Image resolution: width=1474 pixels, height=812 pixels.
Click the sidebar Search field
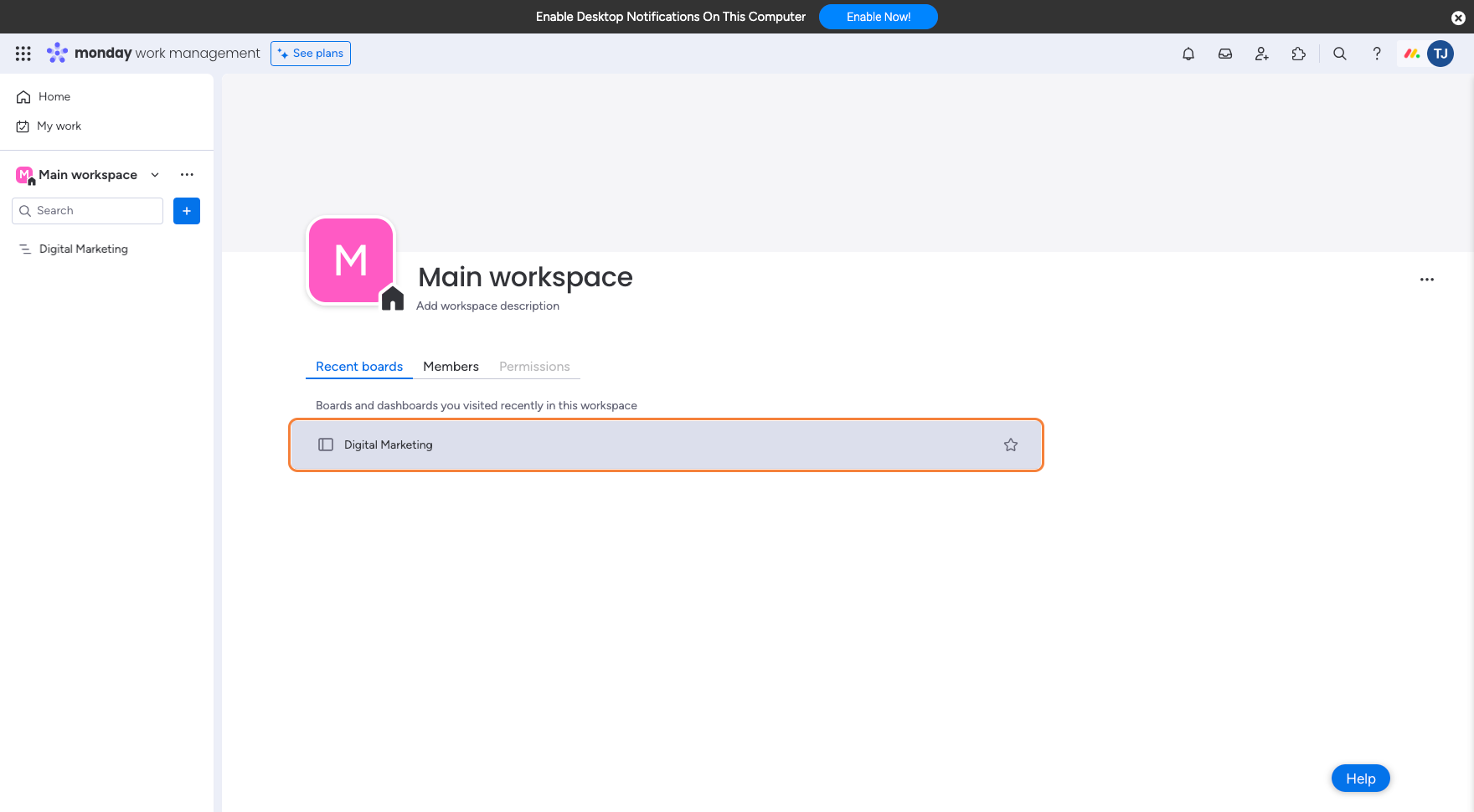point(88,211)
